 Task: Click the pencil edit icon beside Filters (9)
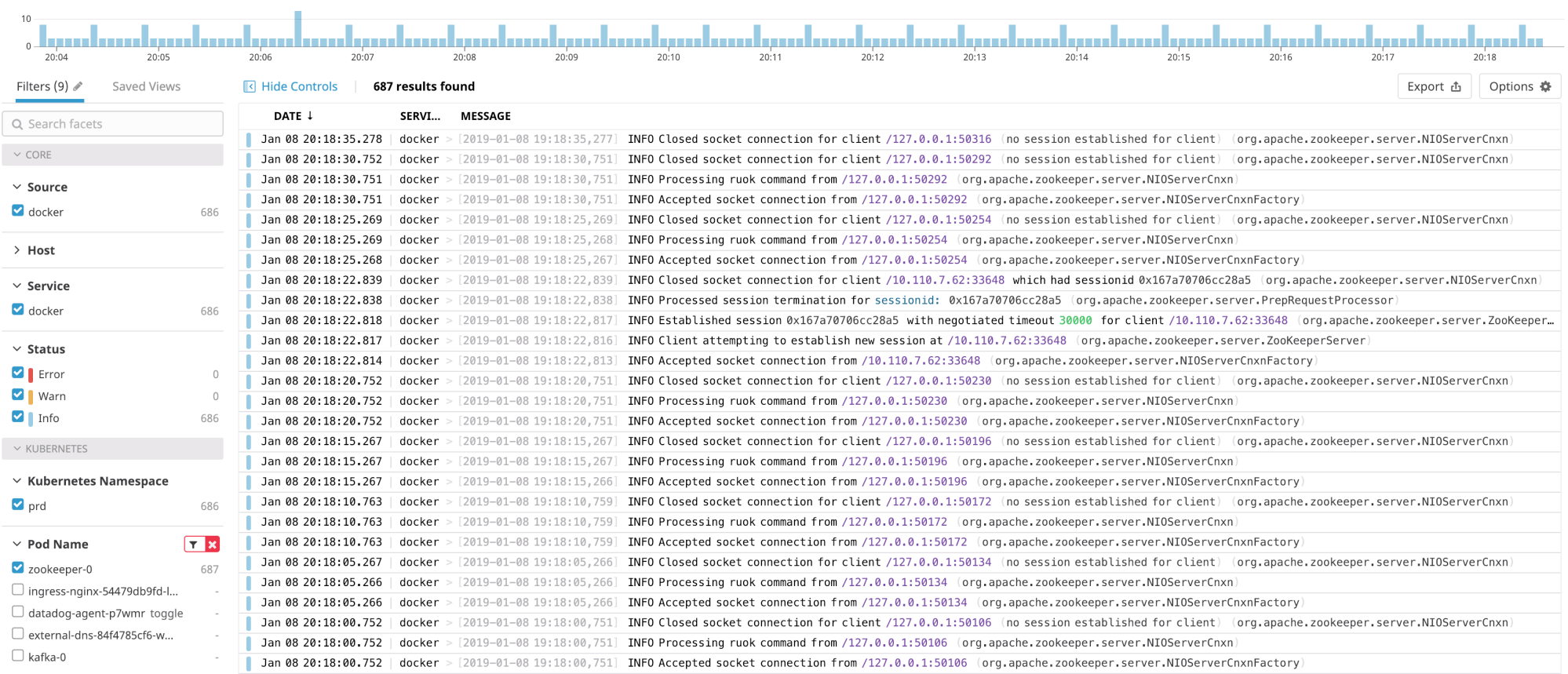point(78,86)
